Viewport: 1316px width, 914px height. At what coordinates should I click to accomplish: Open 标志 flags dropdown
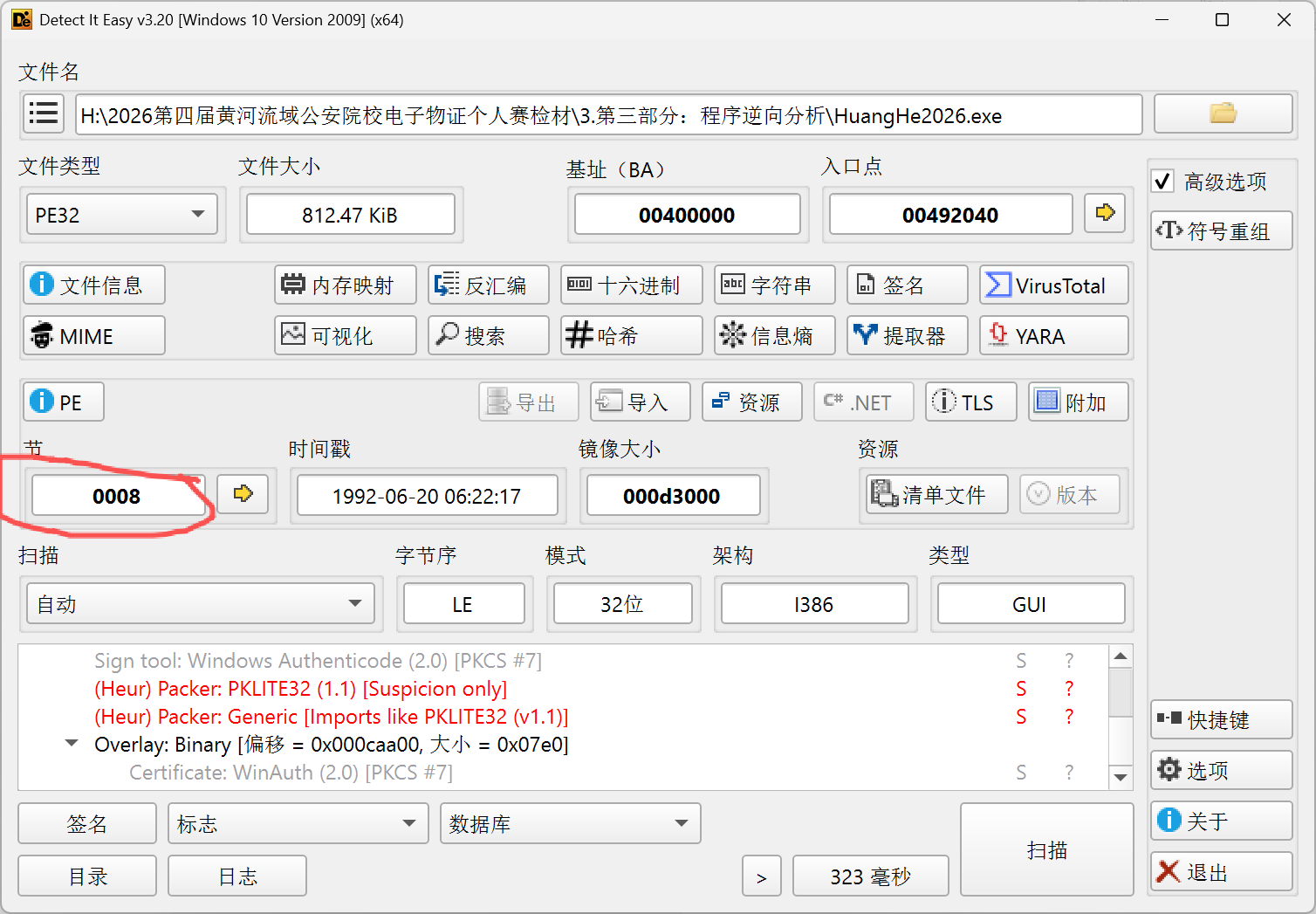[x=298, y=823]
